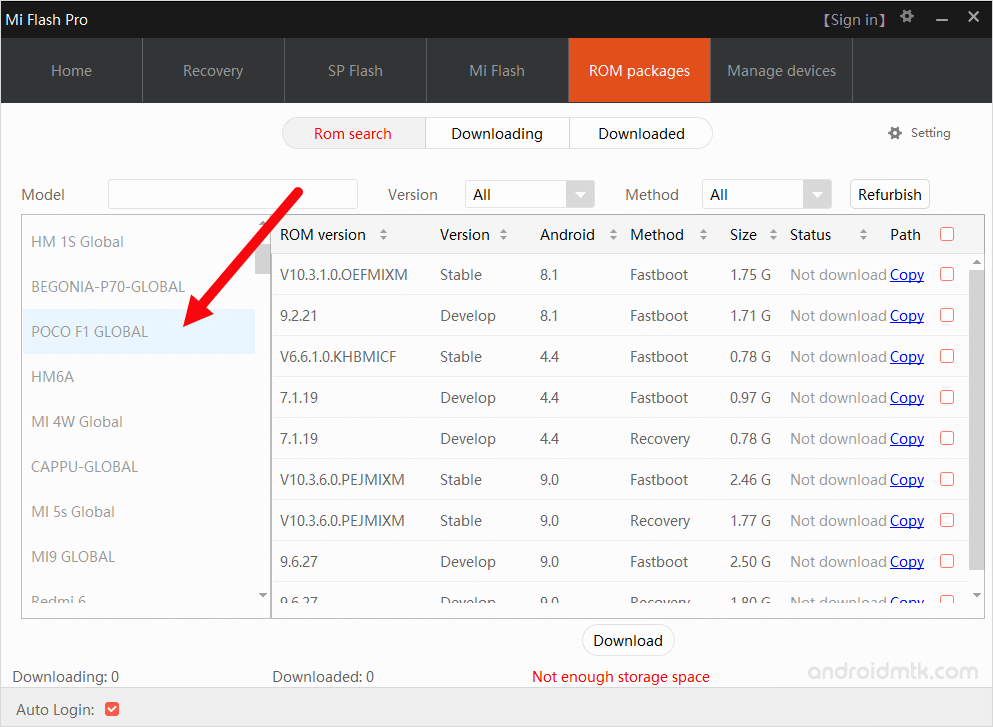Click Copy link for 9.2.21 ROM
The height and width of the screenshot is (727, 993).
tap(907, 316)
